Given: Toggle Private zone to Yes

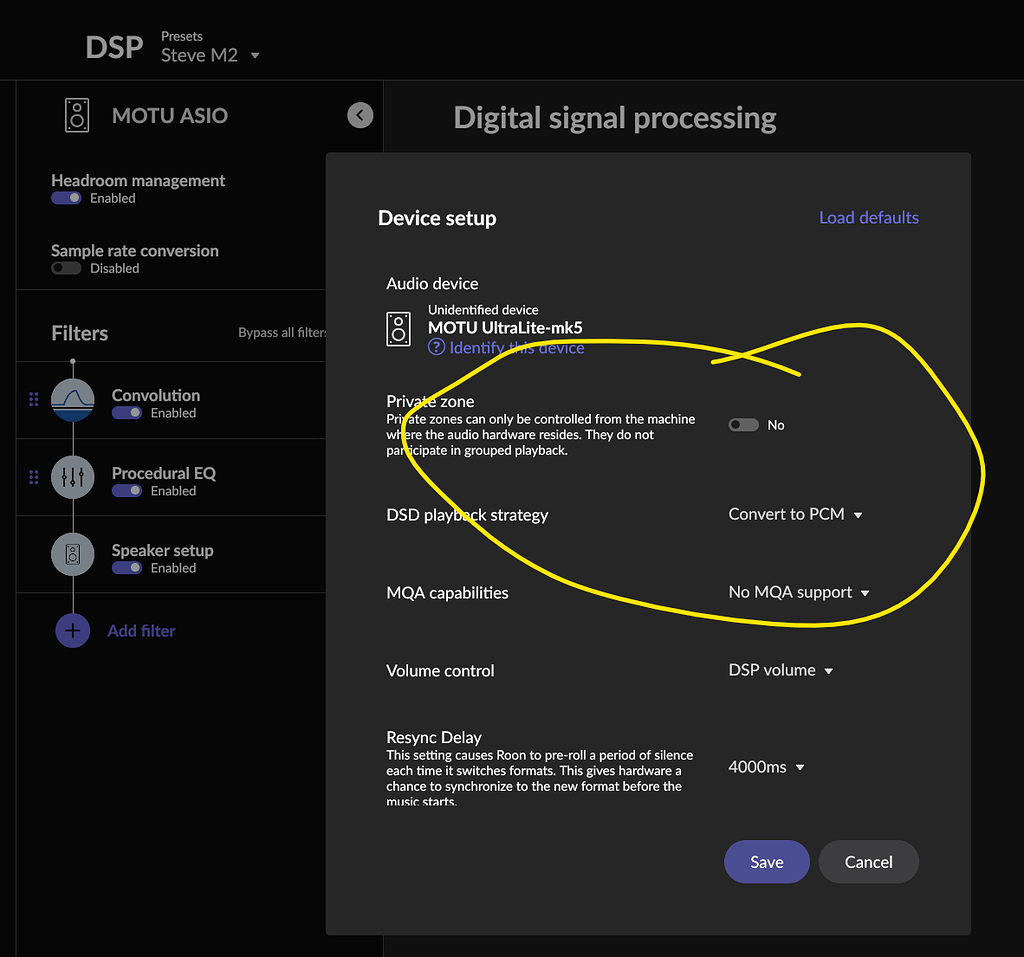Looking at the screenshot, I should pos(743,424).
